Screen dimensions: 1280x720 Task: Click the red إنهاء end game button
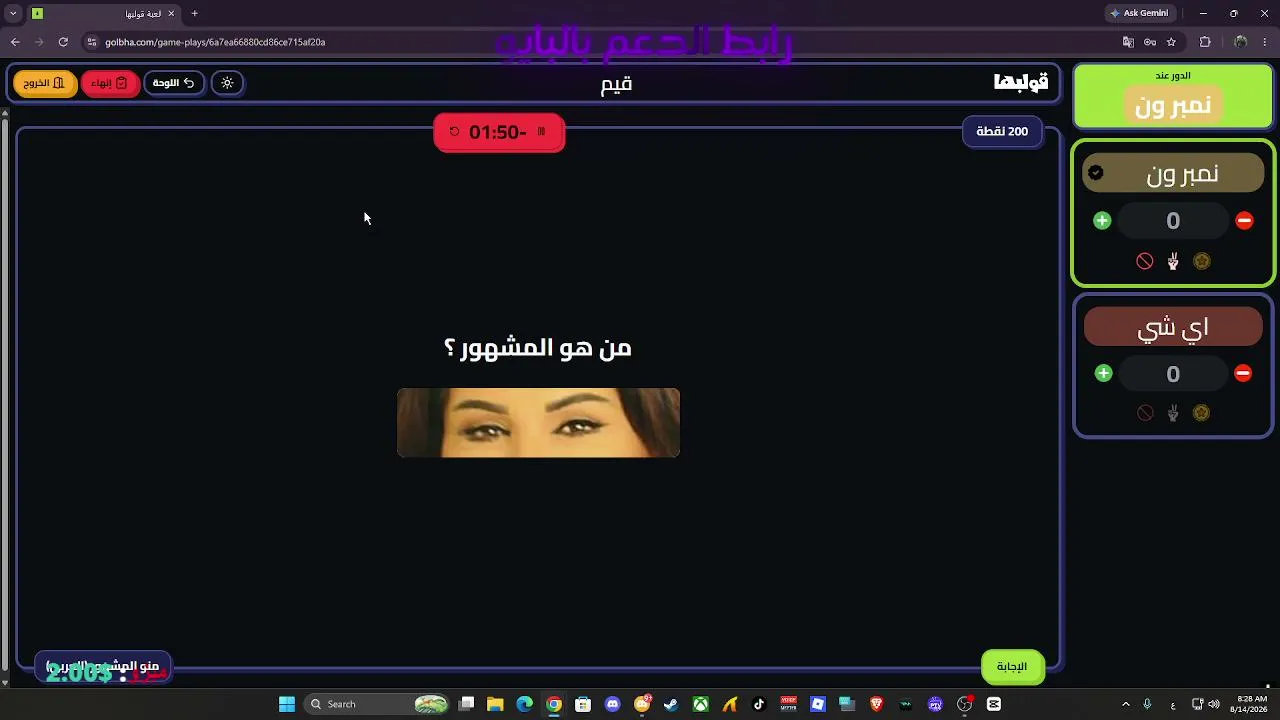point(110,83)
